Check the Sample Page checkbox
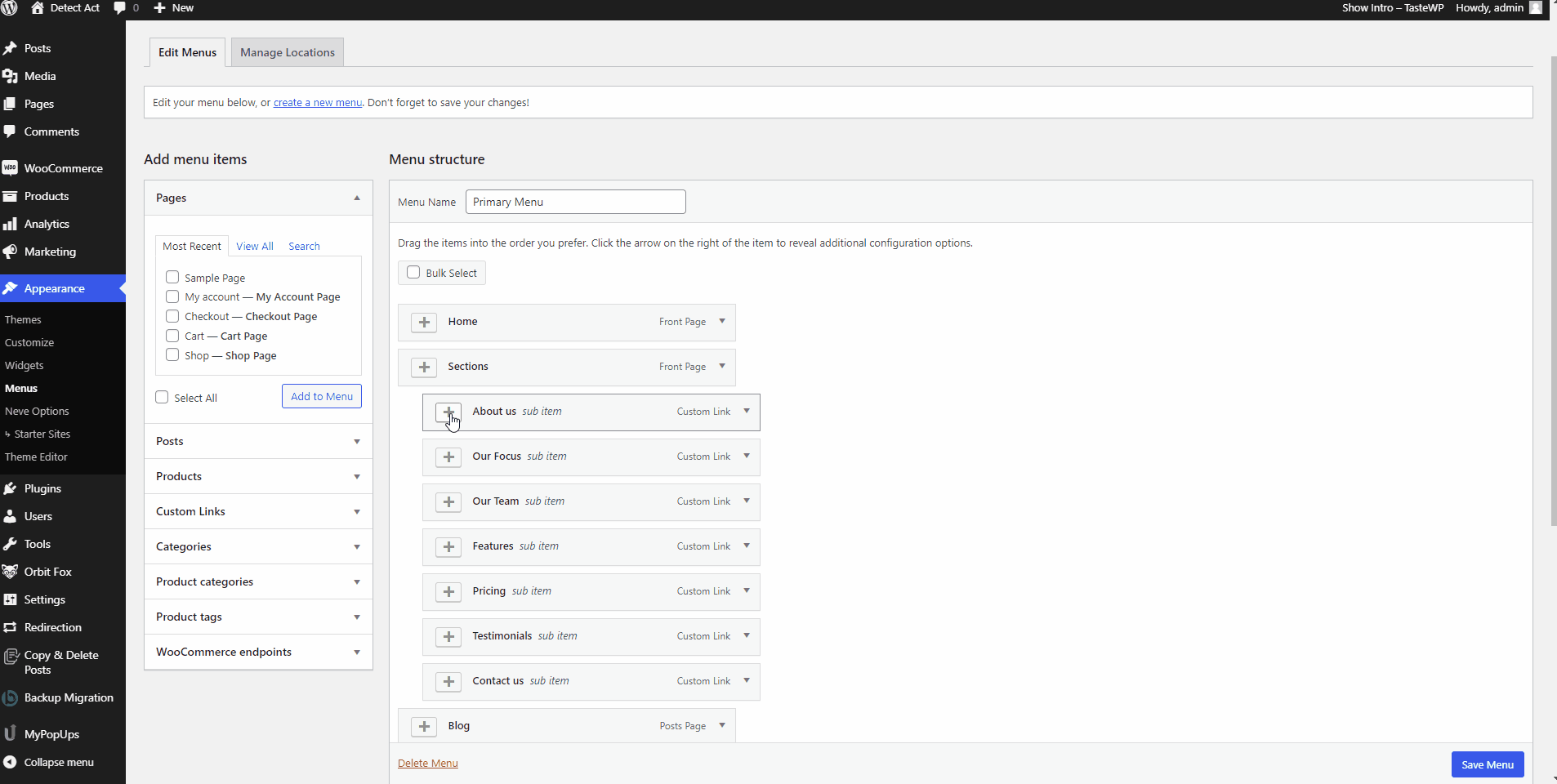The height and width of the screenshot is (784, 1557). [172, 278]
